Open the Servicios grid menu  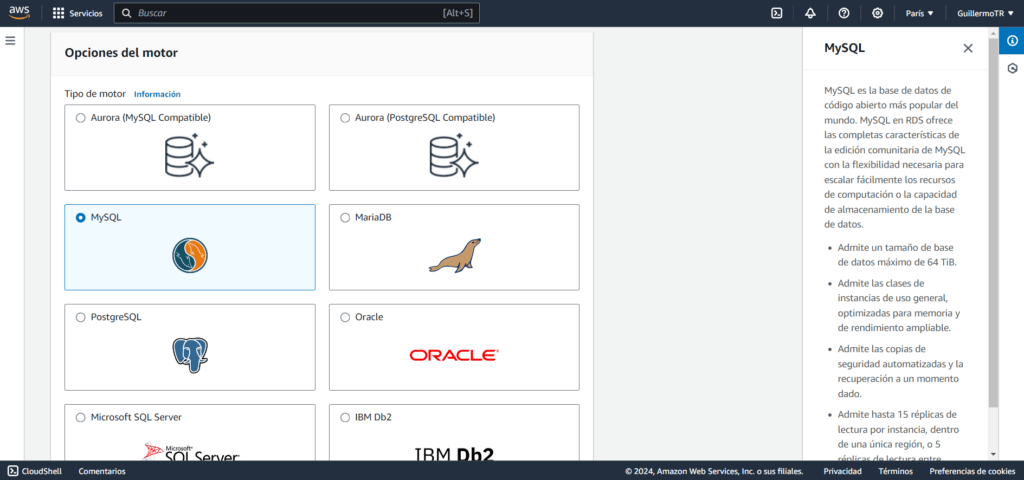(x=58, y=13)
